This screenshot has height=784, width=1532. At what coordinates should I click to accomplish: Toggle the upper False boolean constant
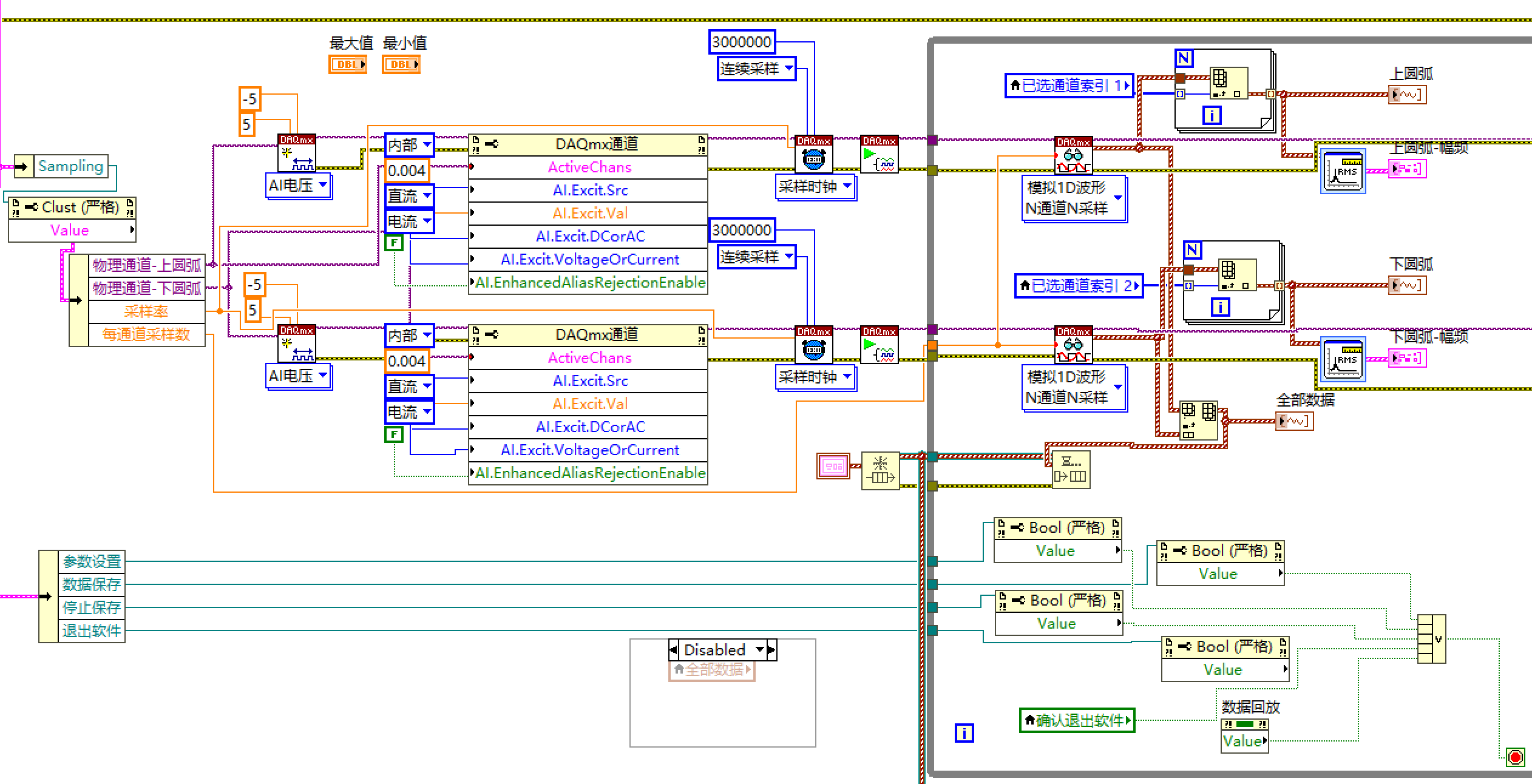point(394,243)
